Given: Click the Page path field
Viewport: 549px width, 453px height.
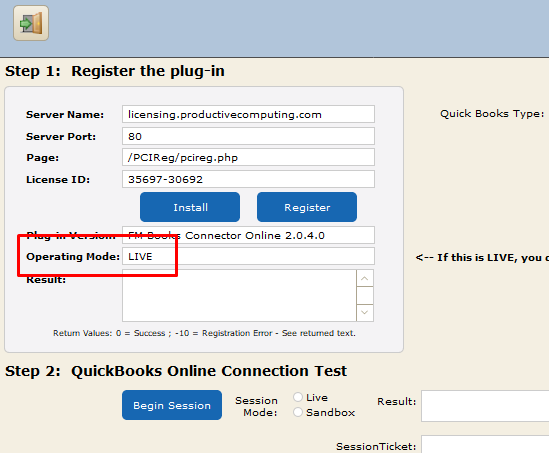Looking at the screenshot, I should pyautogui.click(x=248, y=157).
